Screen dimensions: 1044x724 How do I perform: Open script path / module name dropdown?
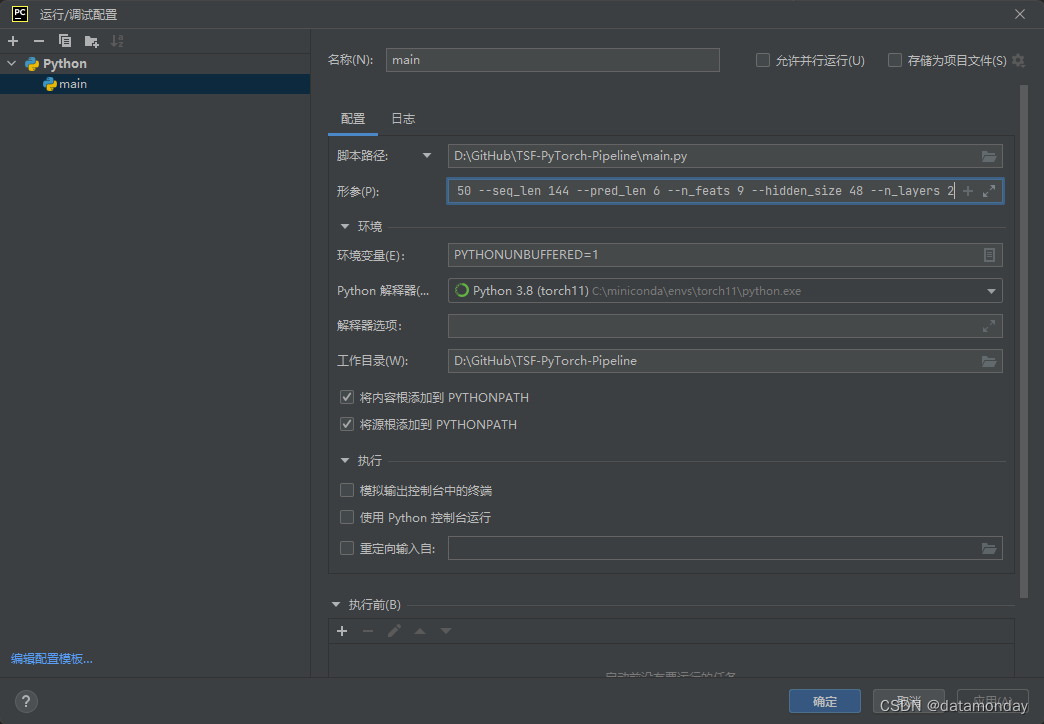[x=427, y=156]
